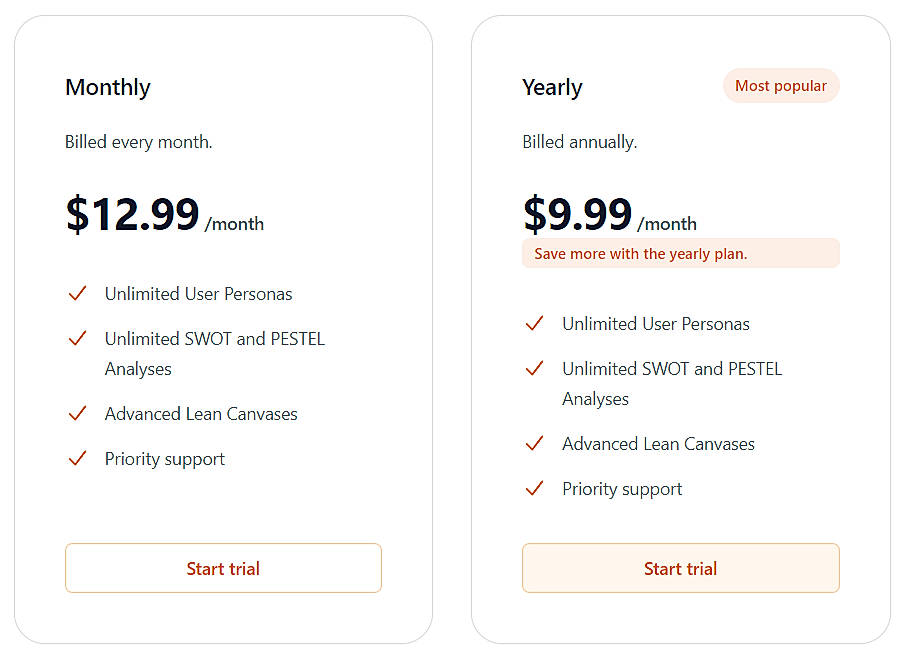Viewport: 906px width, 656px height.
Task: Start trial for the Monthly plan
Action: 223,568
